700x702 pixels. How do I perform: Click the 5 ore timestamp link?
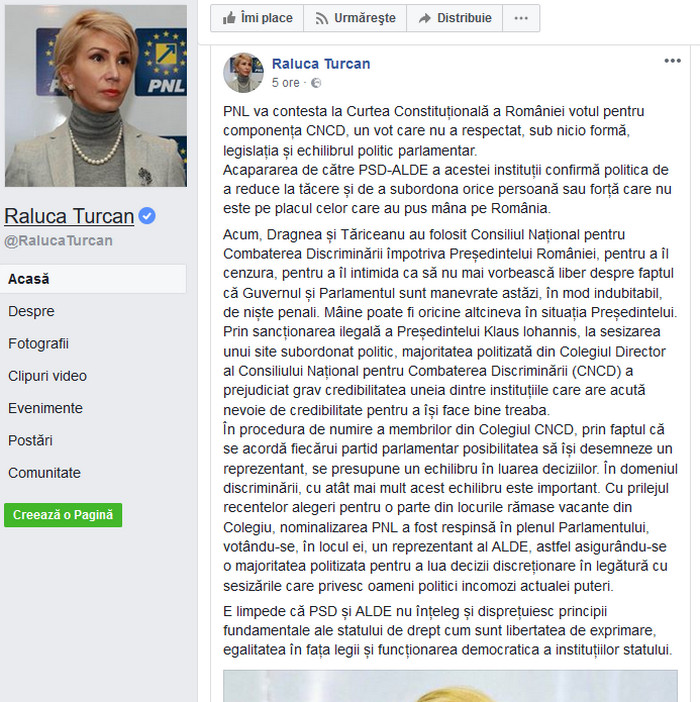pos(286,83)
